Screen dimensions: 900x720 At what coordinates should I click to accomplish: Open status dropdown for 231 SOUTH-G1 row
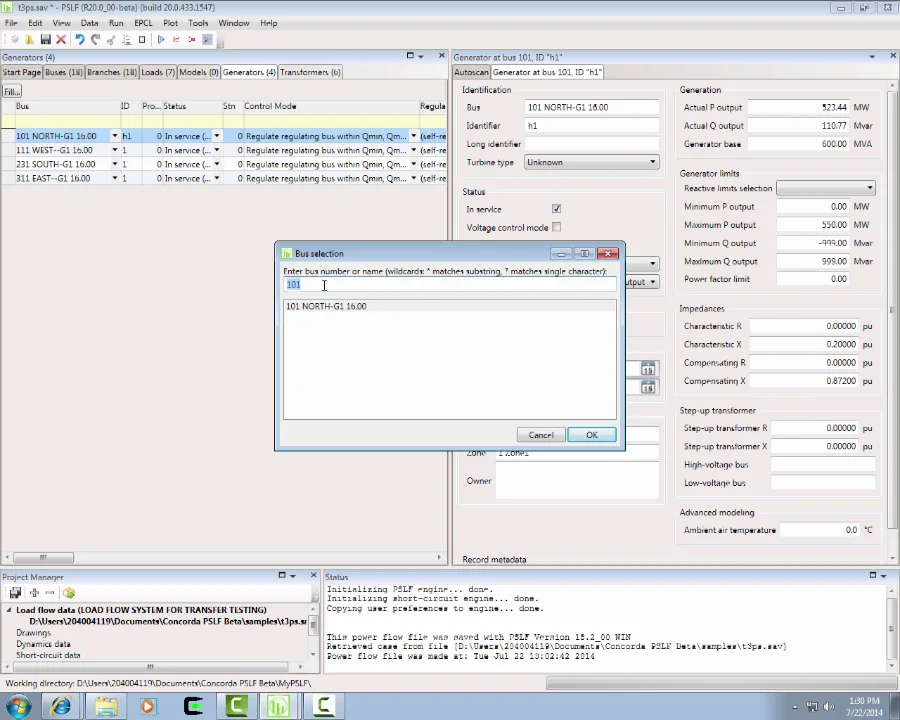(x=217, y=164)
